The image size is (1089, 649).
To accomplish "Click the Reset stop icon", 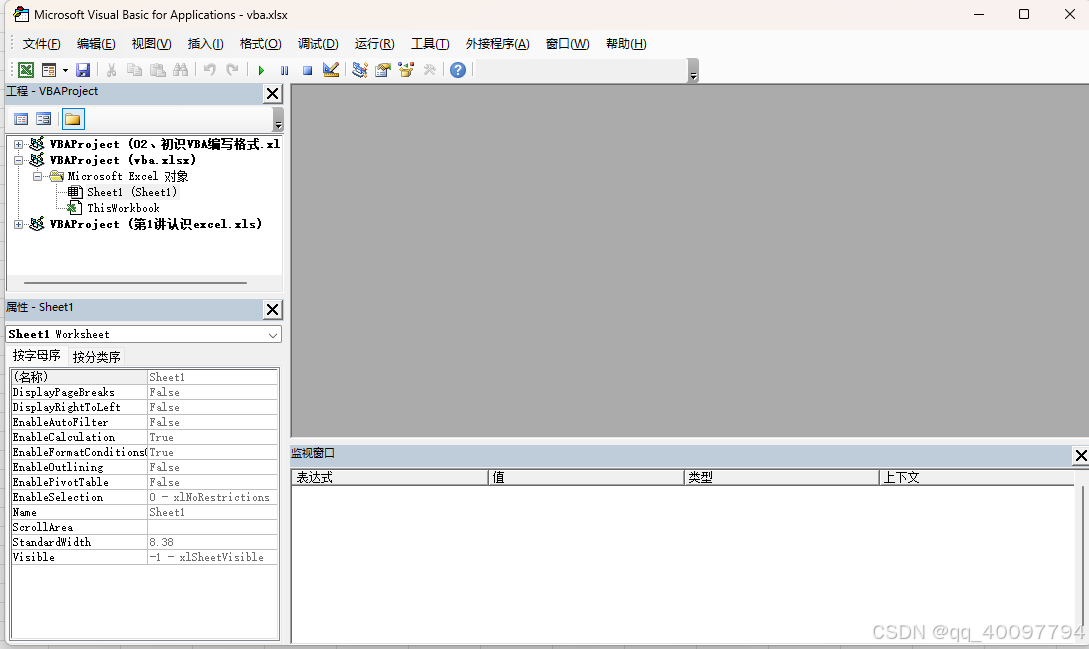I will point(307,70).
